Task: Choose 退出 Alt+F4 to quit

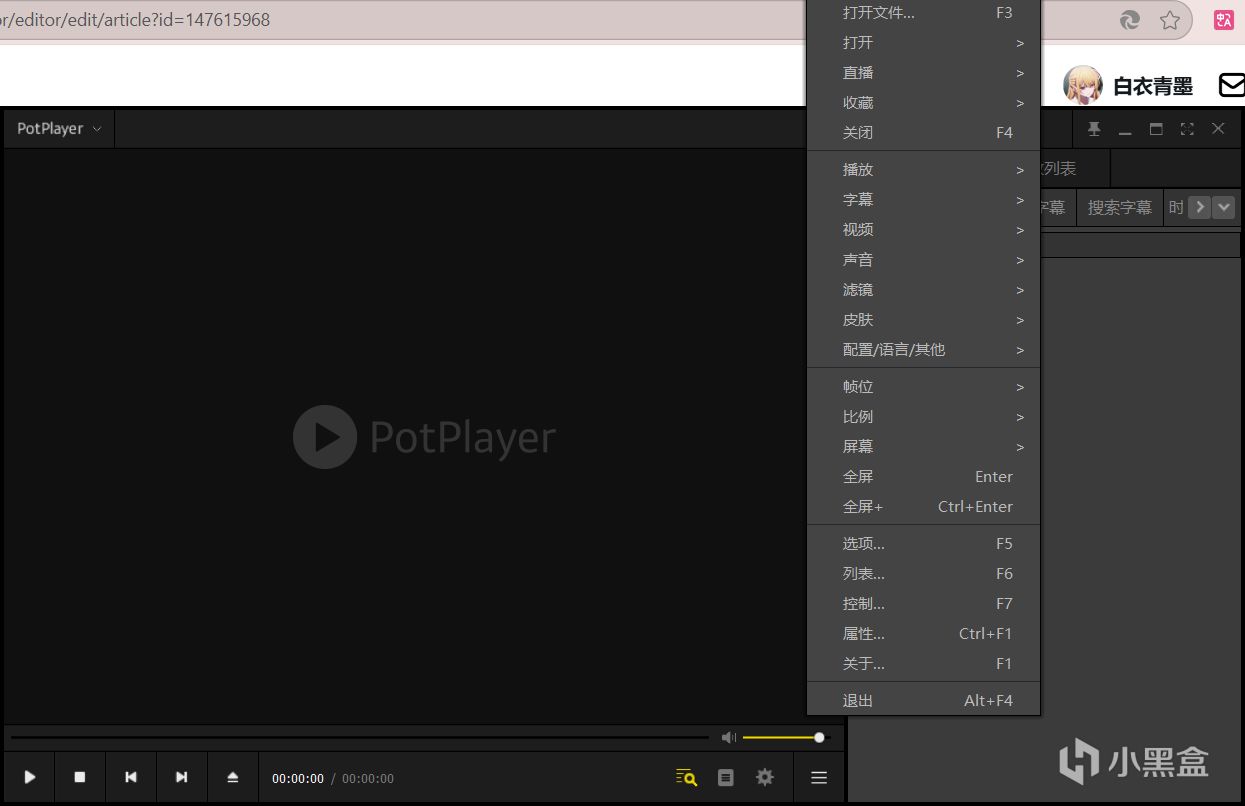Action: [x=924, y=701]
